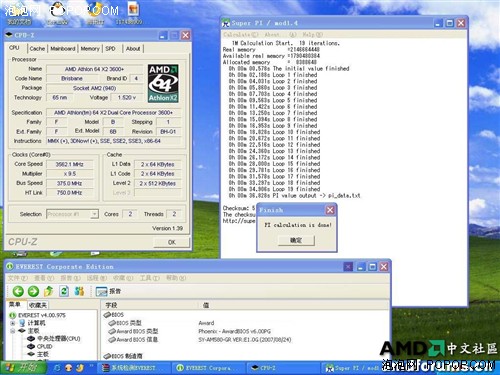This screenshot has height=375, width=500.
Task: Switch to EVEREST Corporate taskbar button
Action: pos(208,368)
